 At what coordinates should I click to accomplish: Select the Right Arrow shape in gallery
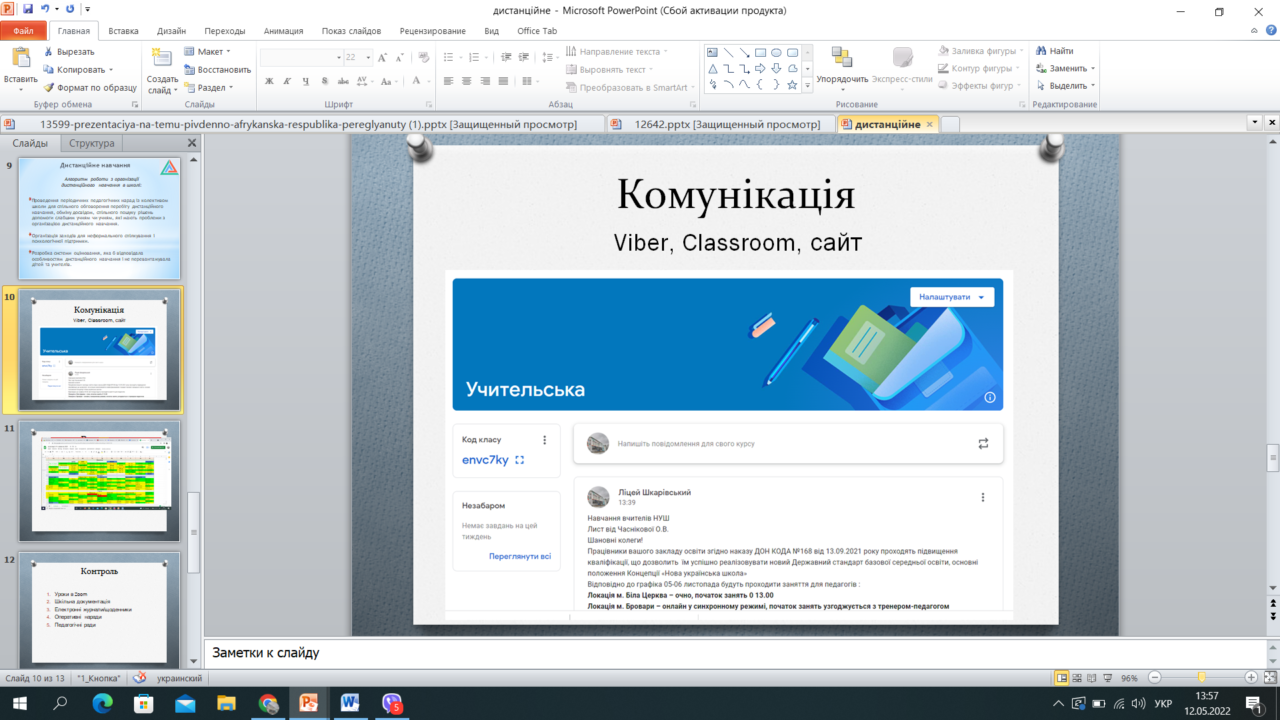pyautogui.click(x=761, y=69)
